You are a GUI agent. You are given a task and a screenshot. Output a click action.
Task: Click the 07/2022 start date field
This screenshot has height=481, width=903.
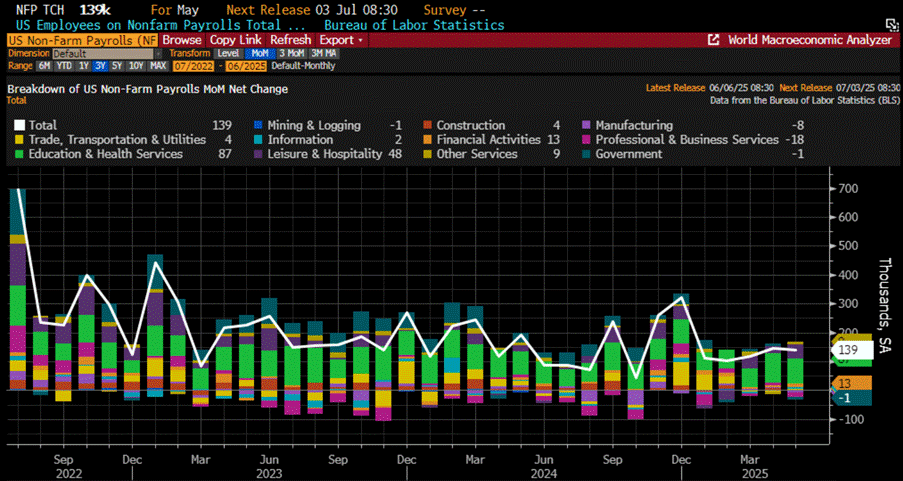coord(192,65)
